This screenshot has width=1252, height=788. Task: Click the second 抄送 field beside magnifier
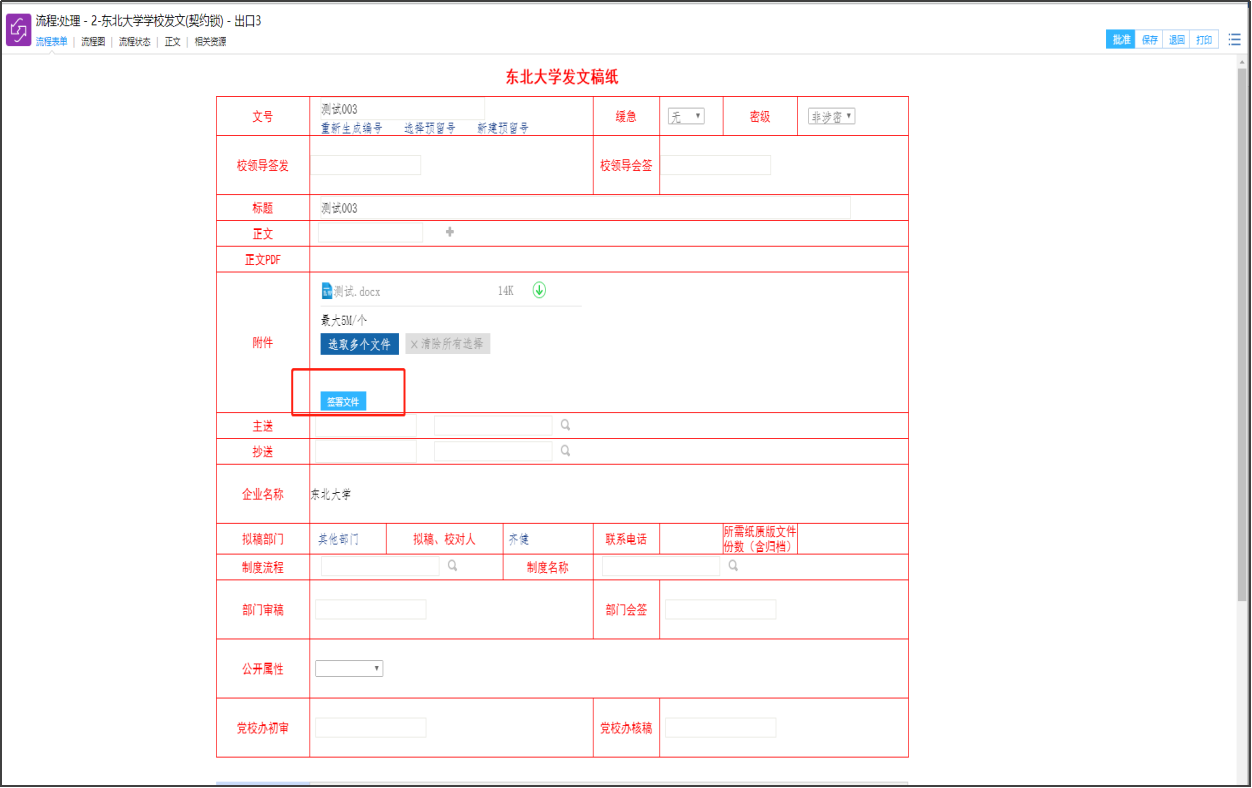(x=493, y=451)
